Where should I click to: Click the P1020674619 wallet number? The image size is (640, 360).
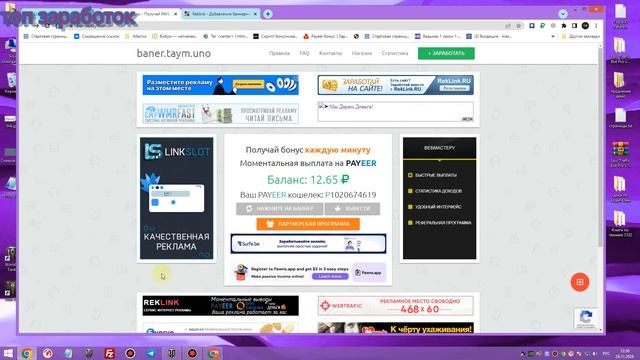(x=351, y=195)
